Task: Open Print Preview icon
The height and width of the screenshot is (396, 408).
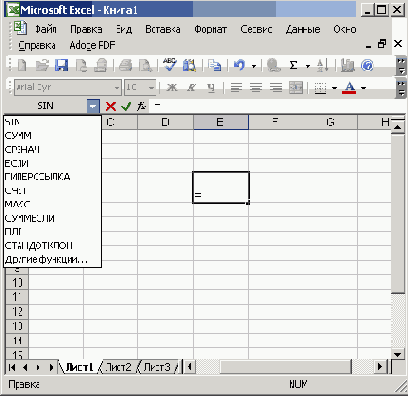Action: (x=145, y=65)
